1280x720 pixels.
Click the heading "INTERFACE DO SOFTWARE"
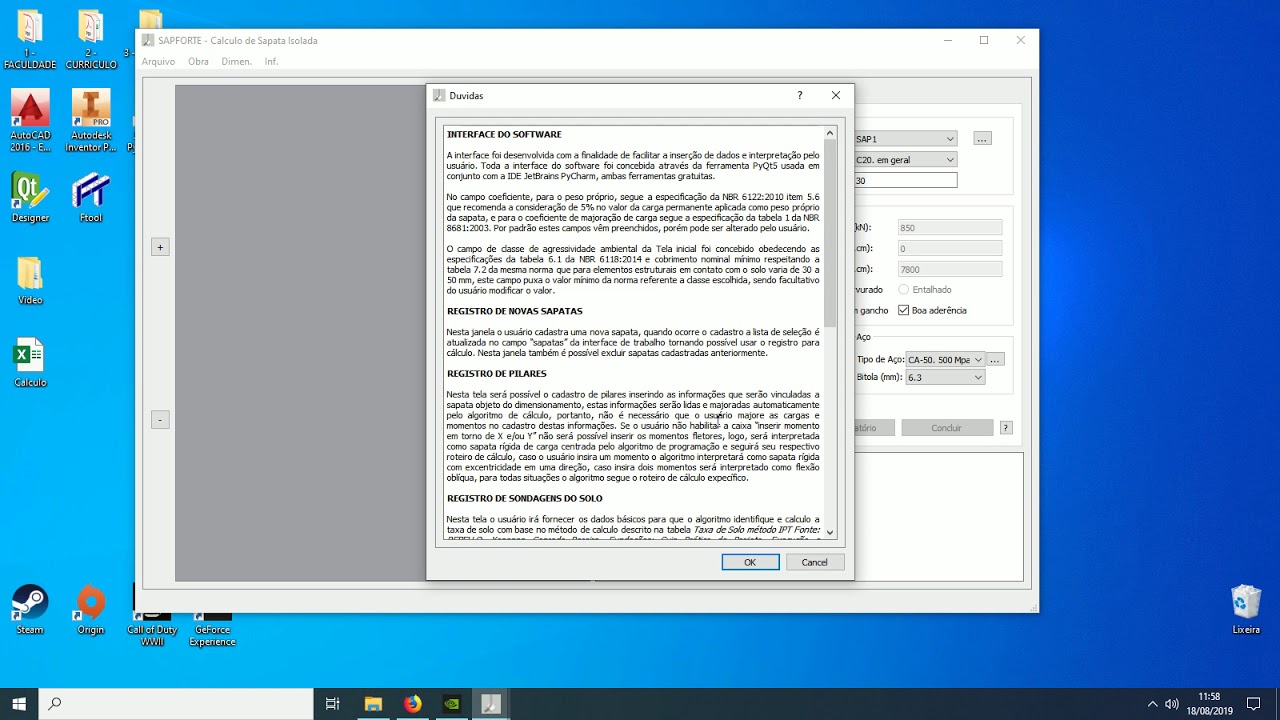click(x=504, y=135)
